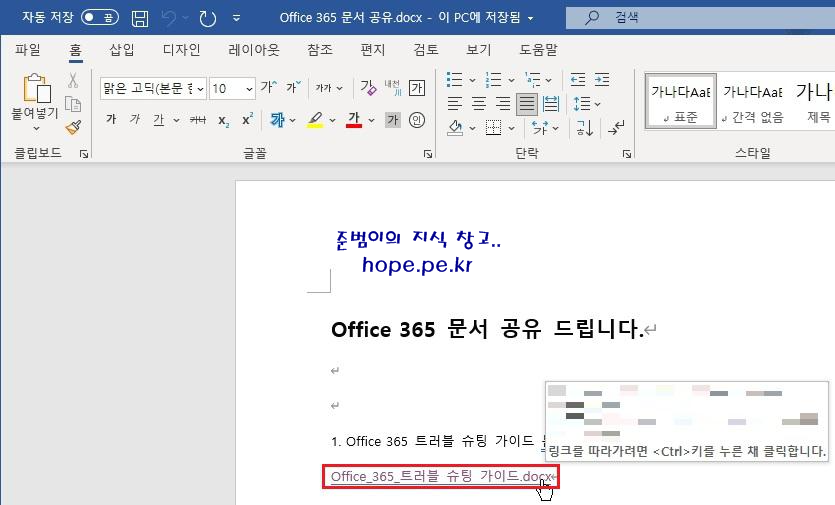The image size is (835, 505).
Task: Switch to the 검토 tab
Action: click(425, 50)
